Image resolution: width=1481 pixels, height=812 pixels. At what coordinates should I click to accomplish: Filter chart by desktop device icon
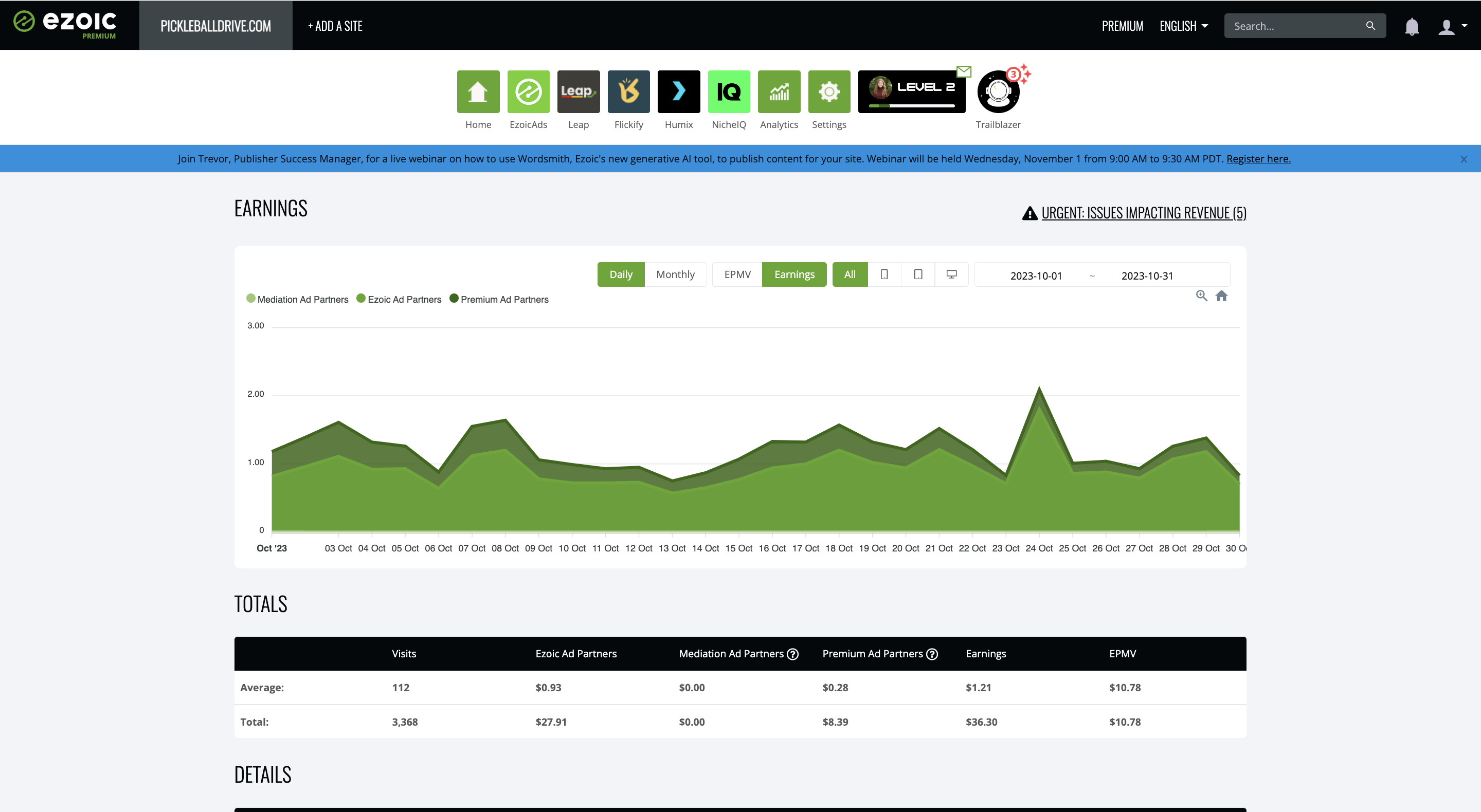pos(951,274)
